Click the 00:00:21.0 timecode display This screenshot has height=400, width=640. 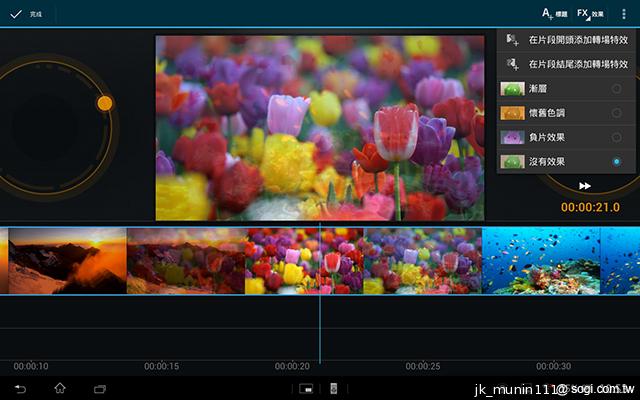590,207
